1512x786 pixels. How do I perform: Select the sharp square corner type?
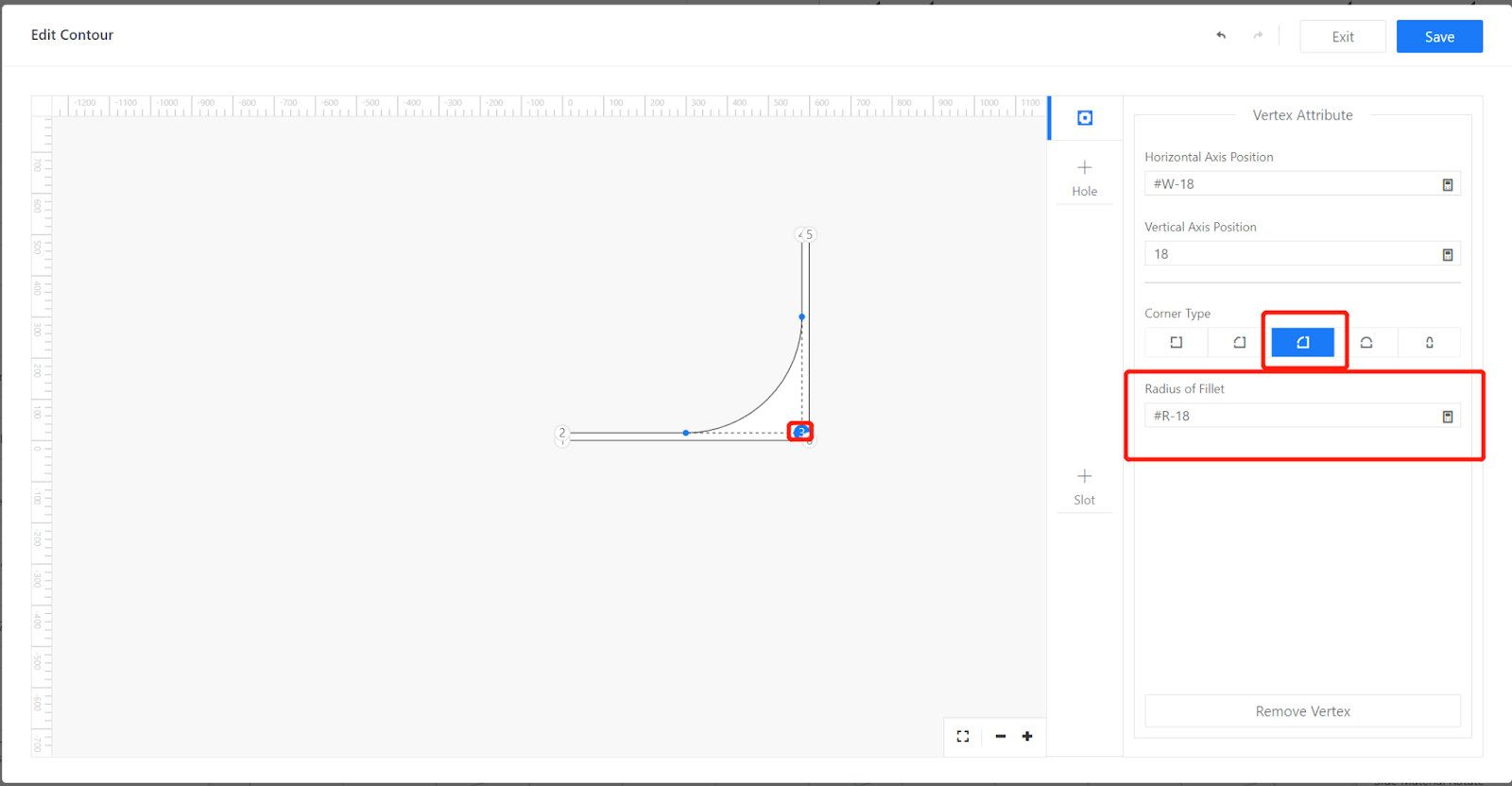pyautogui.click(x=1177, y=342)
